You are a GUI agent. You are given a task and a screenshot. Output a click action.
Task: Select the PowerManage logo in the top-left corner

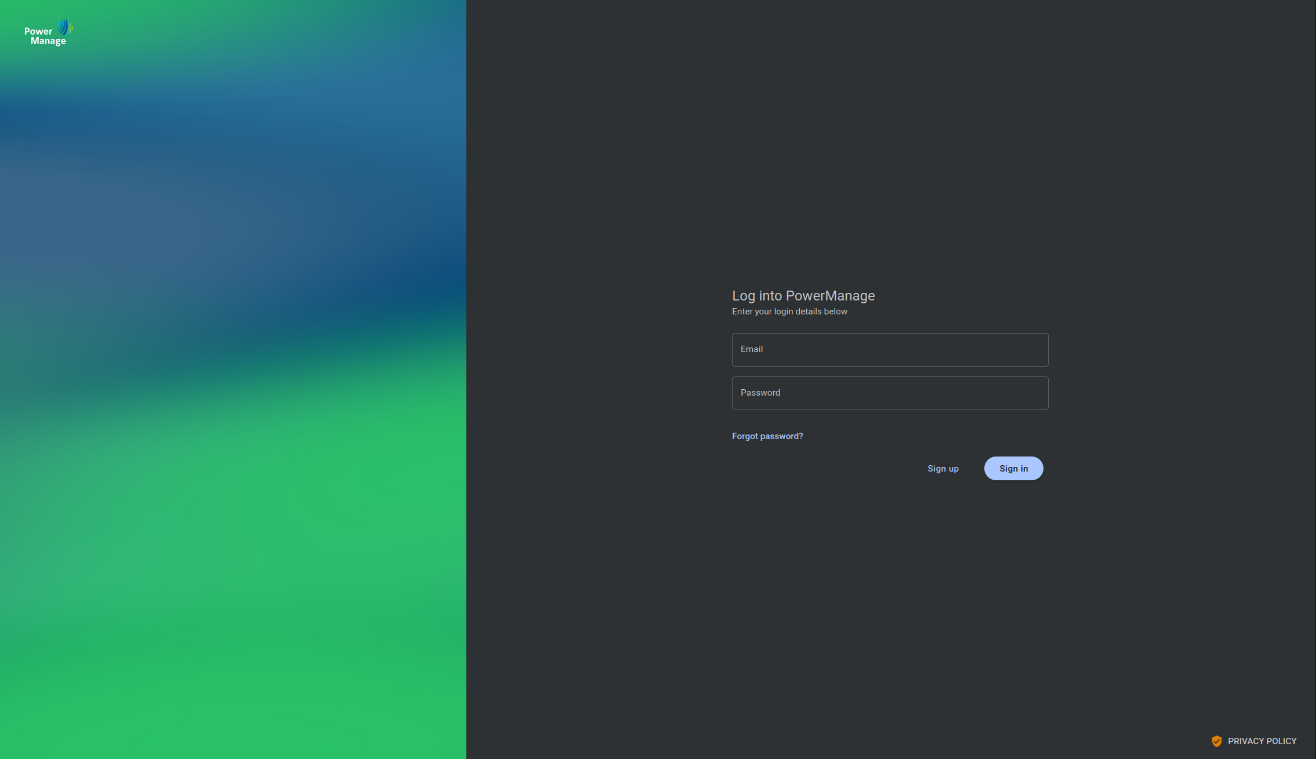[x=46, y=31]
